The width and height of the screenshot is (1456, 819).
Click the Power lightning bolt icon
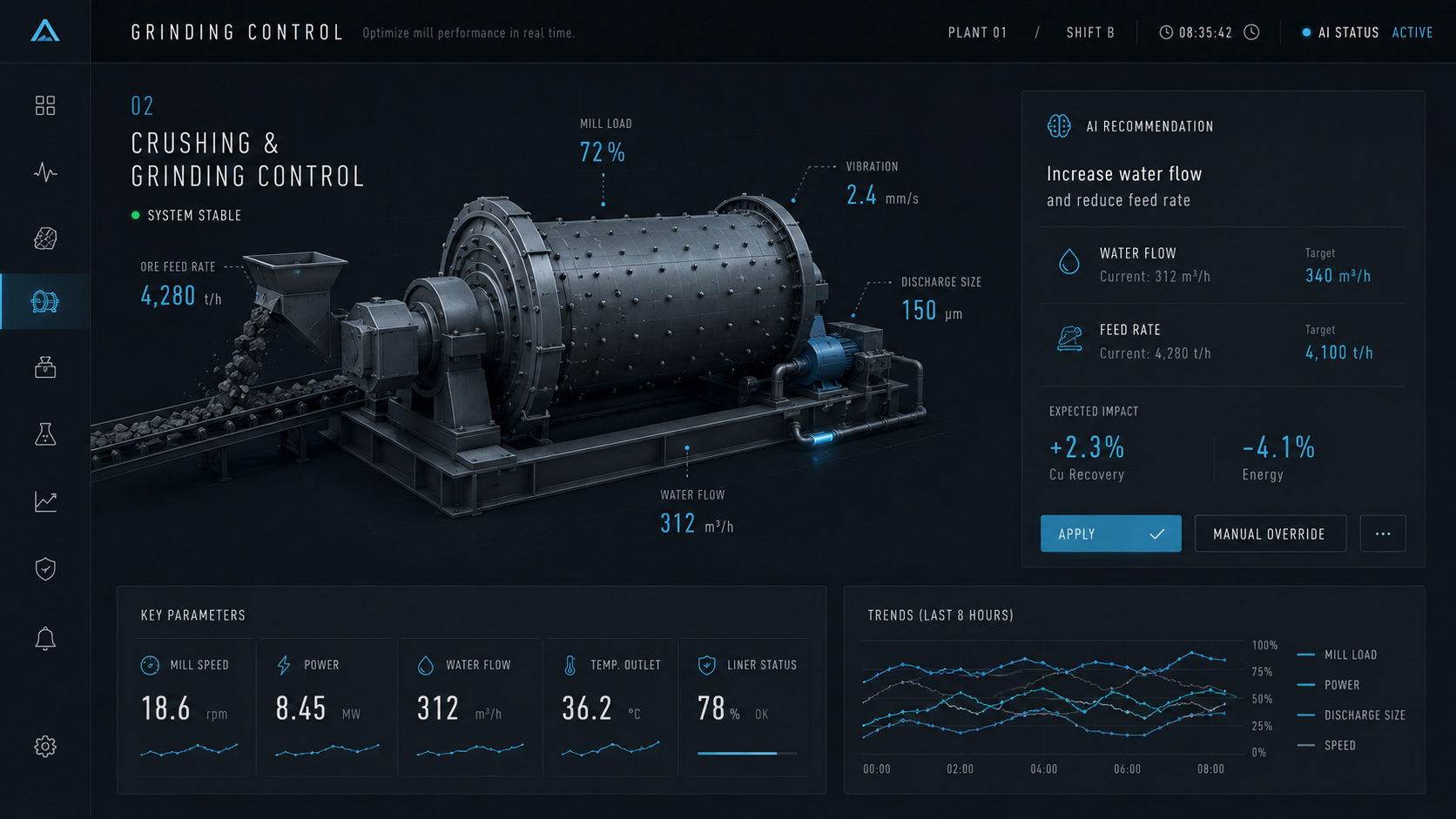[284, 665]
